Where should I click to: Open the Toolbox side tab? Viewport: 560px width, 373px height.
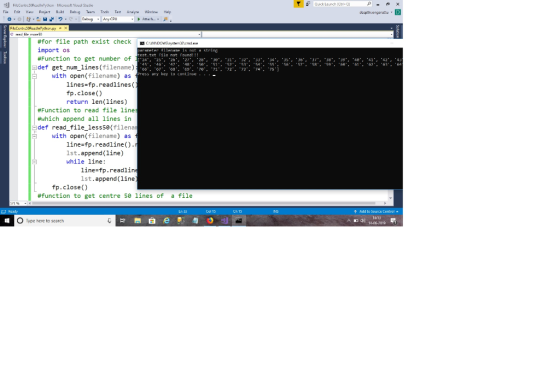pyautogui.click(x=5, y=57)
